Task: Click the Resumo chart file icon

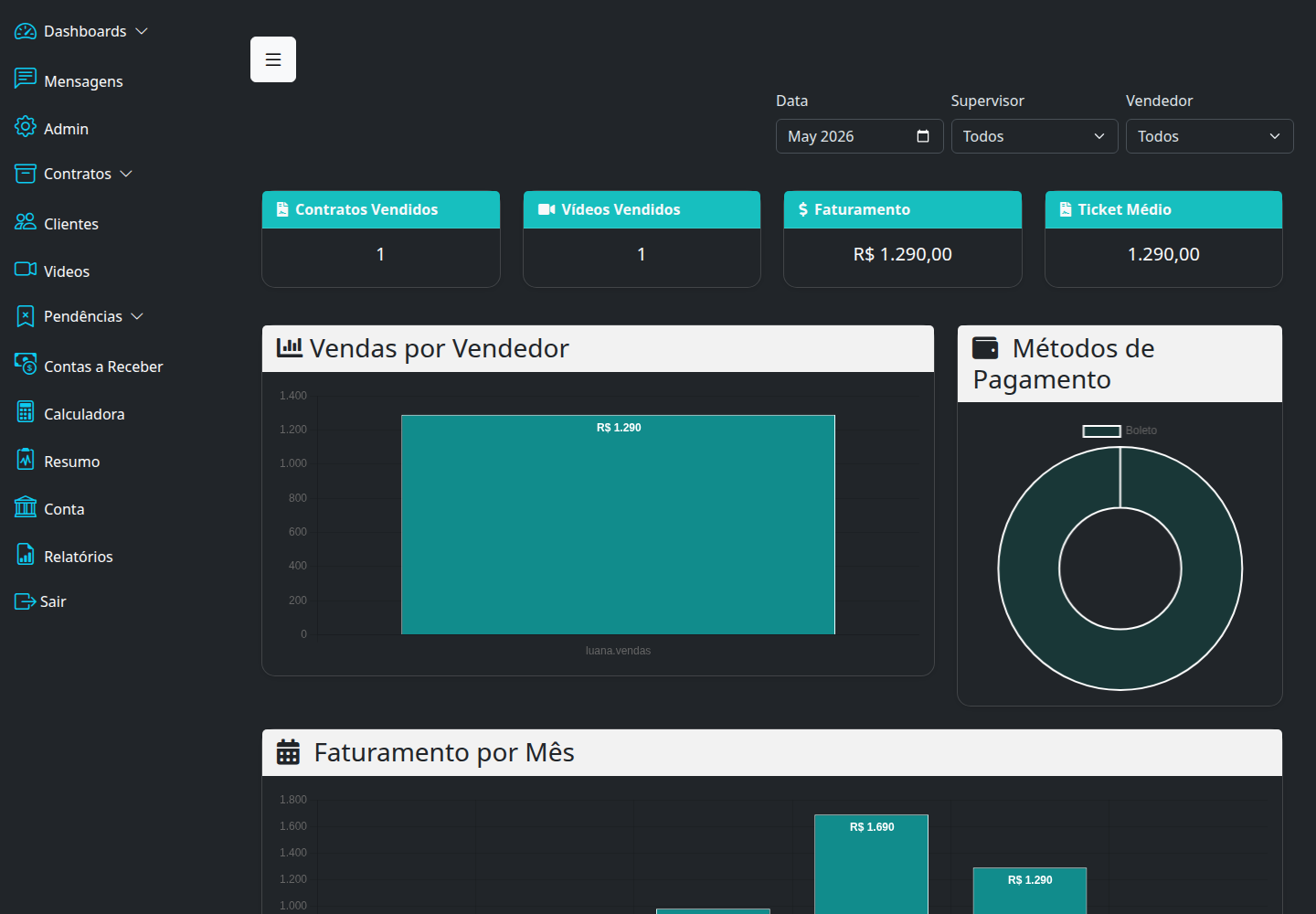Action: 26,459
